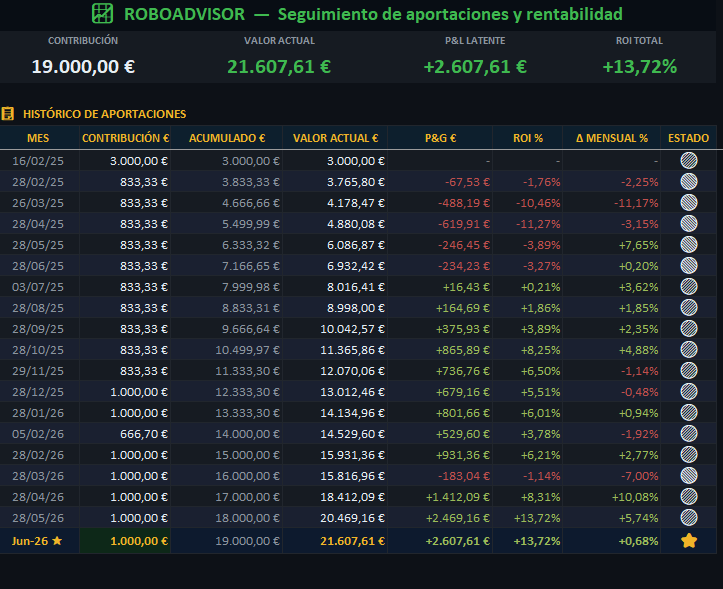Click the status icon in the 28/09/25 row

click(689, 329)
